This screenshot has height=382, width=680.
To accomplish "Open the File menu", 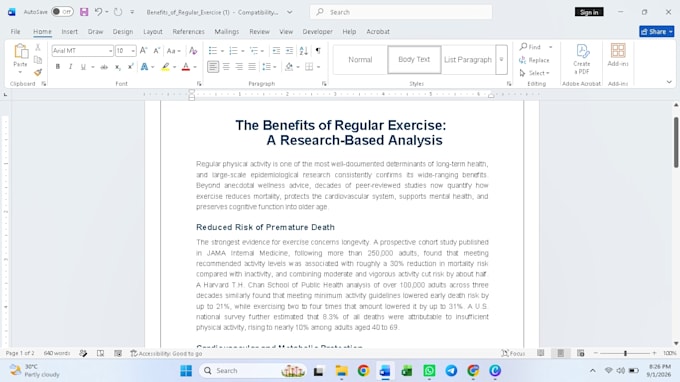I will (x=16, y=32).
